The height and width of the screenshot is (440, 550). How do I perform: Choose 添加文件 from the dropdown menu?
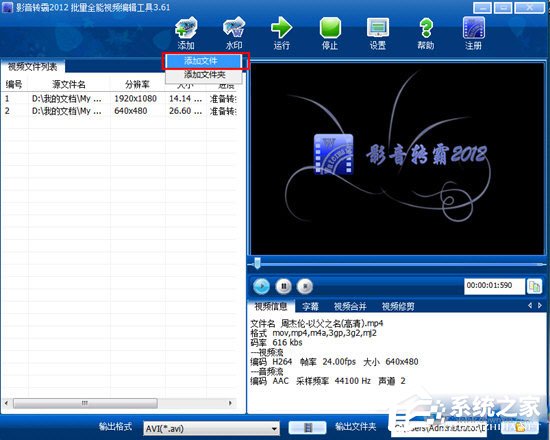point(204,61)
